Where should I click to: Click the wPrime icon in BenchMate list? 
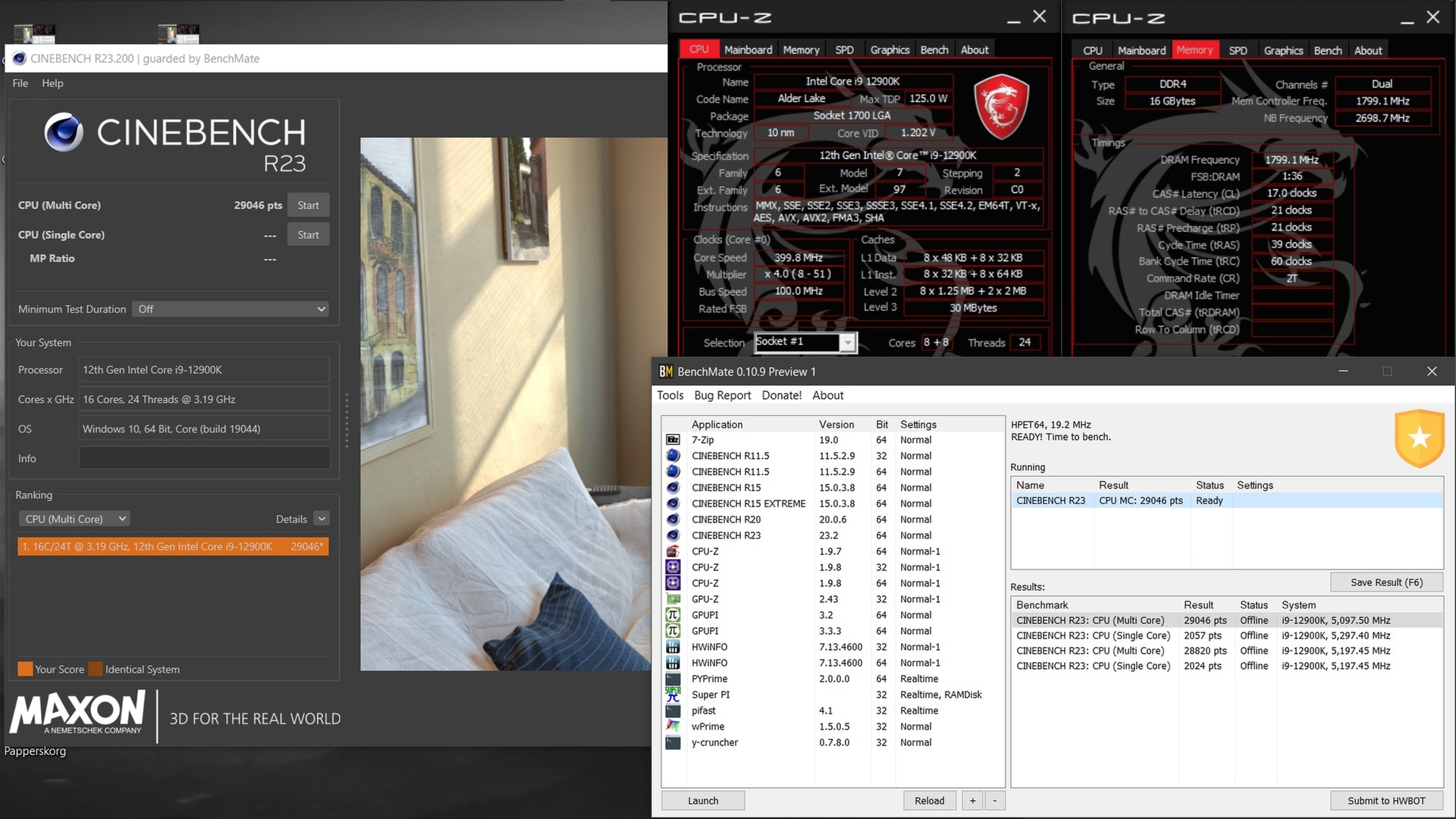point(673,726)
